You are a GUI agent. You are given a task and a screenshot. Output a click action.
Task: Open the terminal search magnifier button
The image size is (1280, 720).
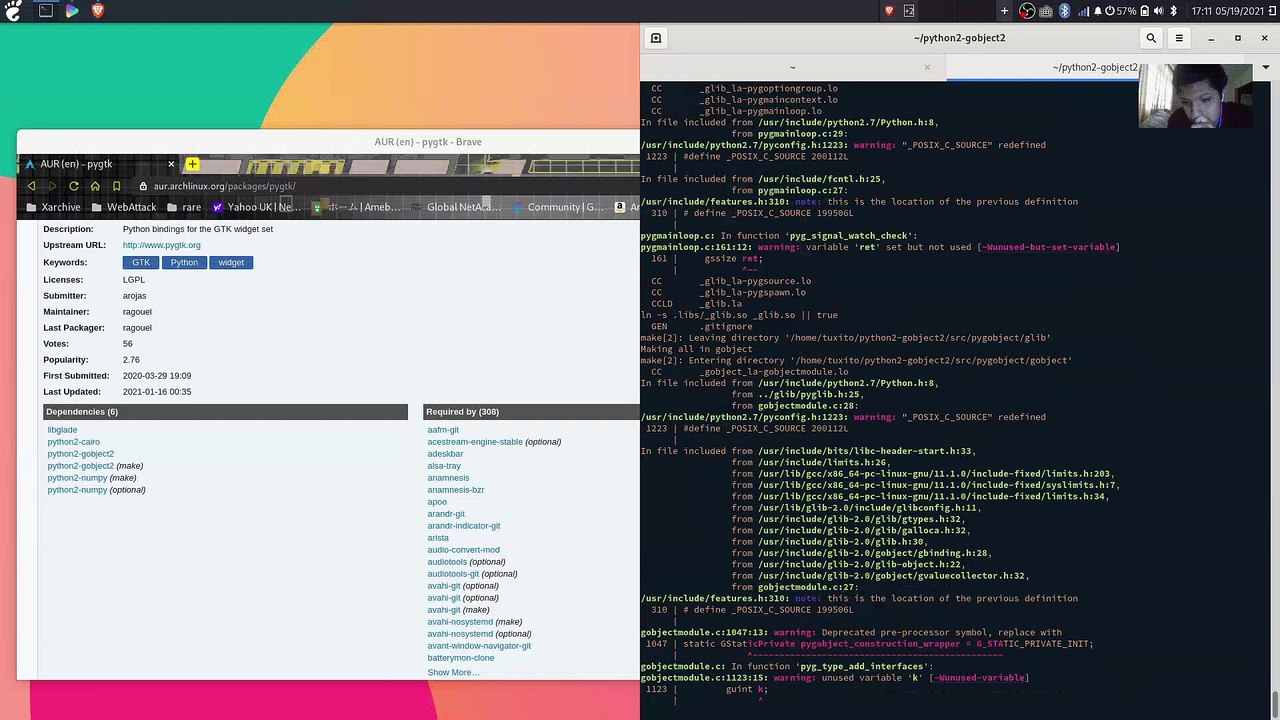[1151, 38]
